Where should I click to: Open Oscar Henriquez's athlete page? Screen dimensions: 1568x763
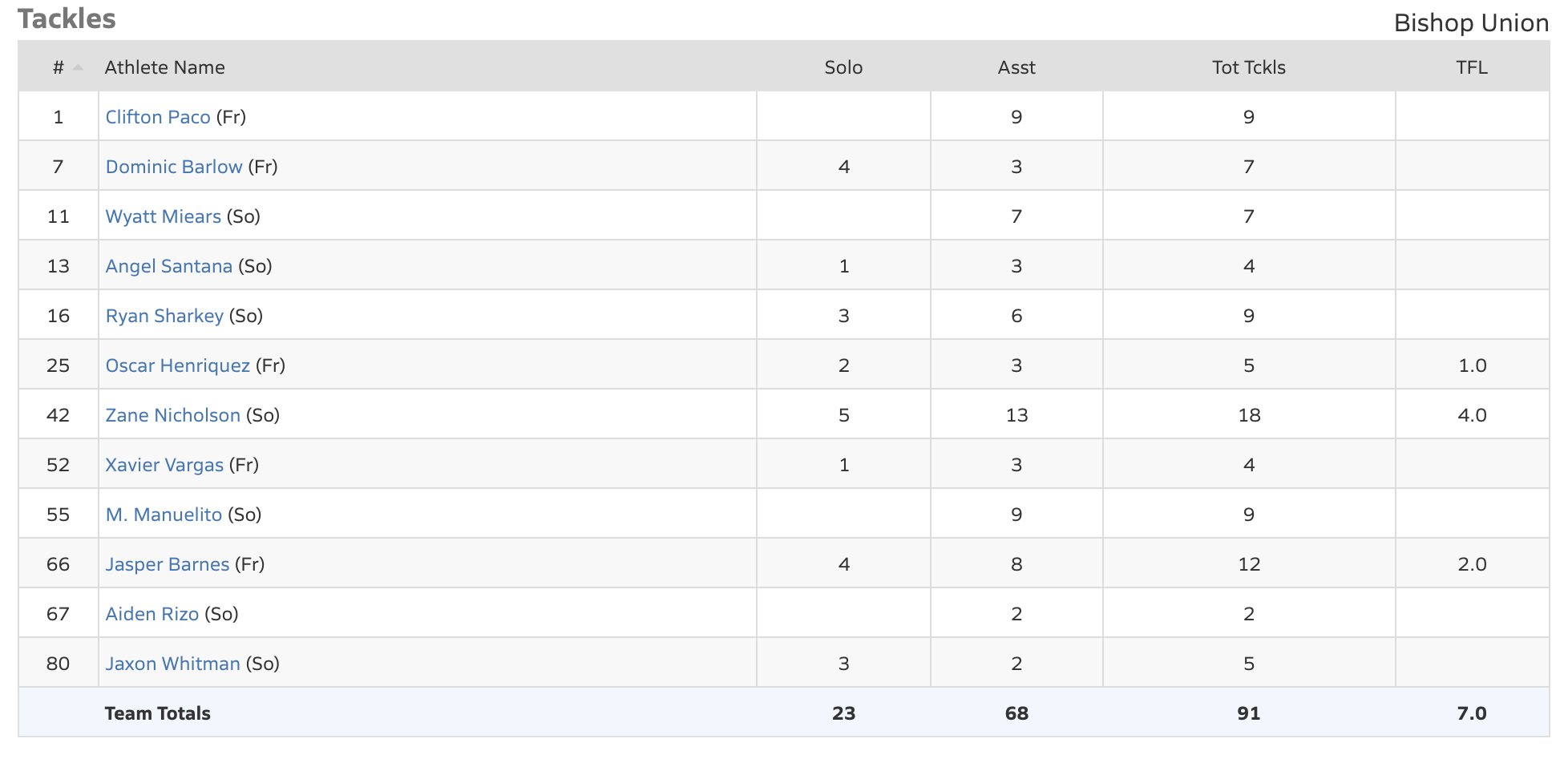[177, 366]
